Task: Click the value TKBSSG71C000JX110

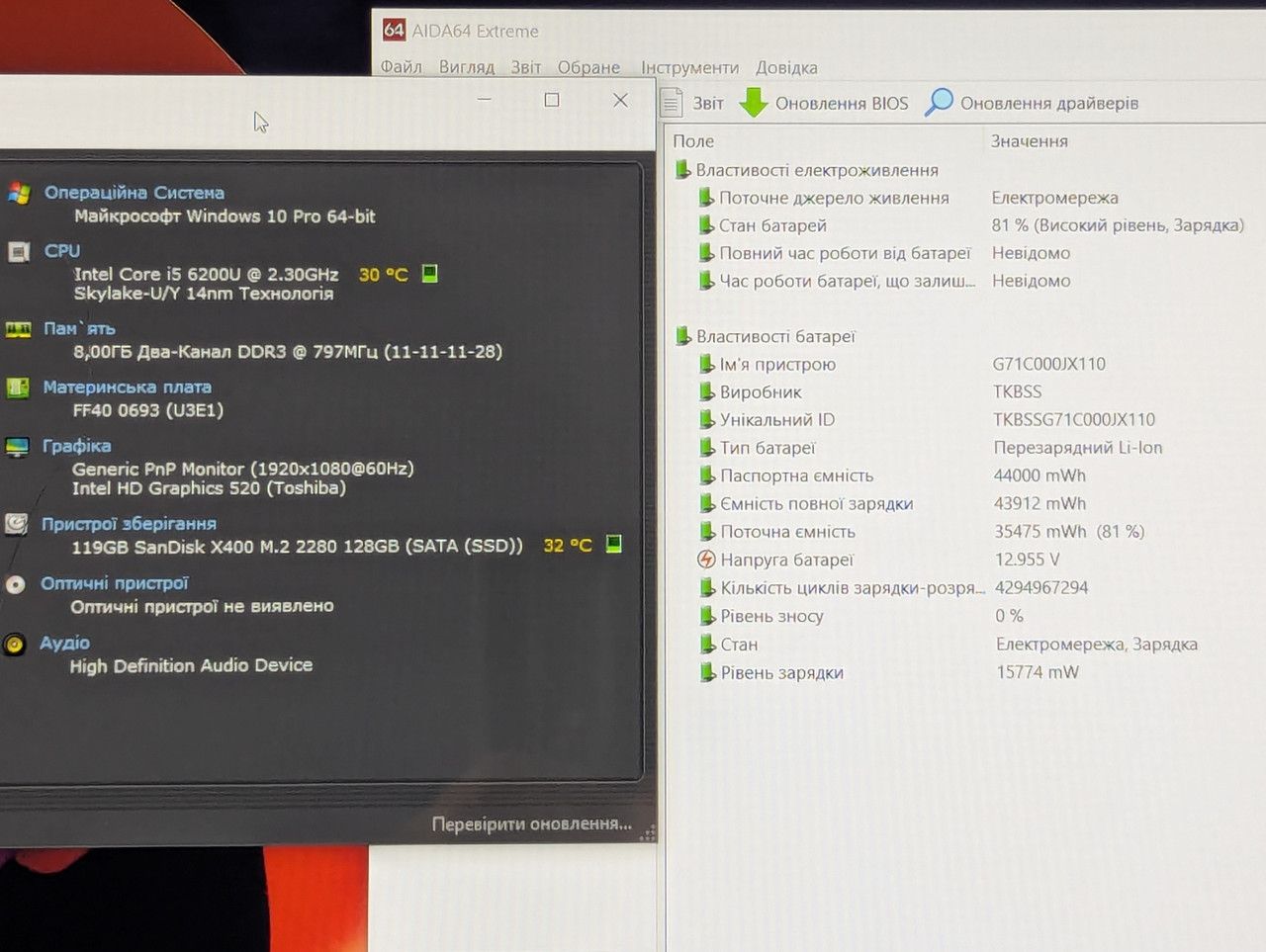Action: click(x=1074, y=419)
